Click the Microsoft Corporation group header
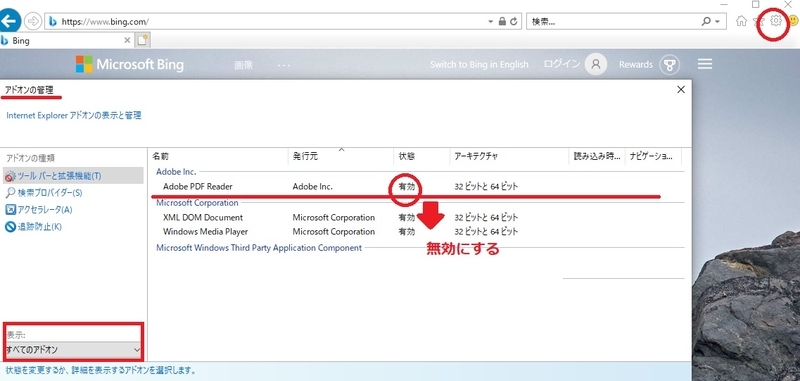This screenshot has width=800, height=381. pos(197,202)
